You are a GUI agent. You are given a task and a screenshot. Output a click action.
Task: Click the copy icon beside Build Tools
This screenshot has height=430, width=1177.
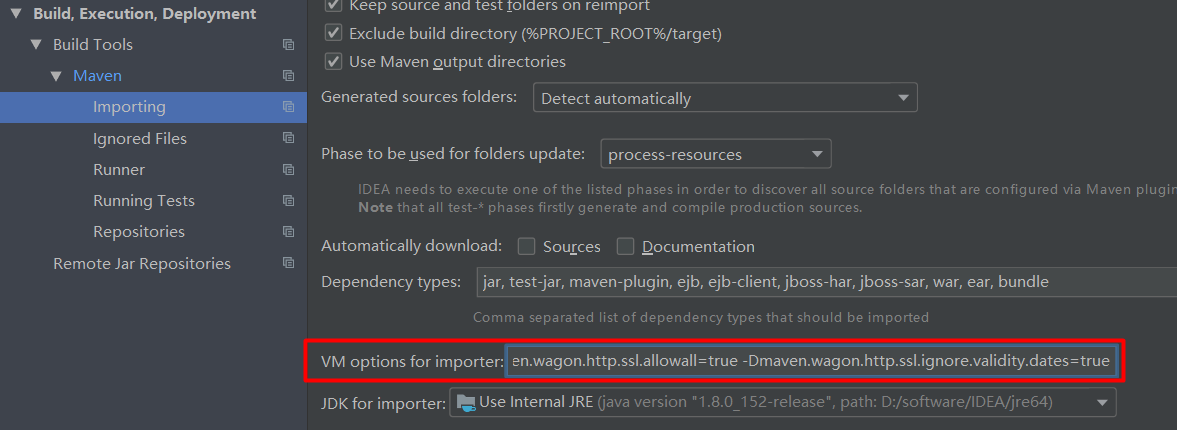tap(289, 45)
